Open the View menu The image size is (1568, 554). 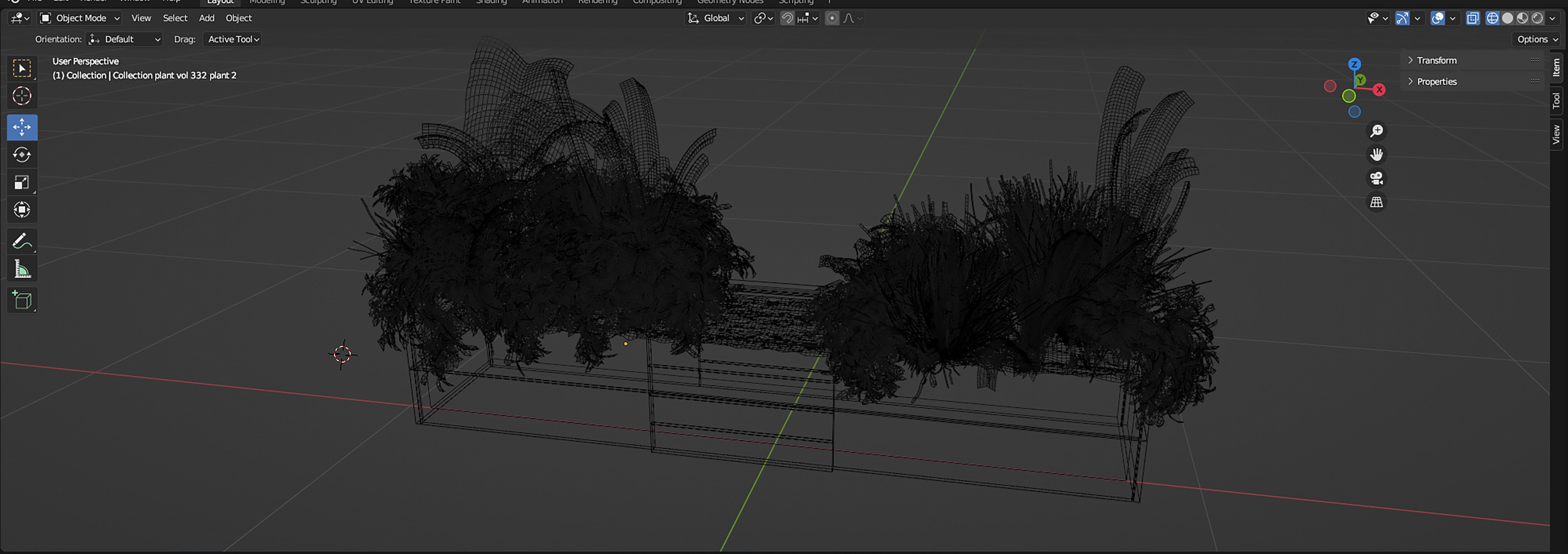[x=141, y=18]
